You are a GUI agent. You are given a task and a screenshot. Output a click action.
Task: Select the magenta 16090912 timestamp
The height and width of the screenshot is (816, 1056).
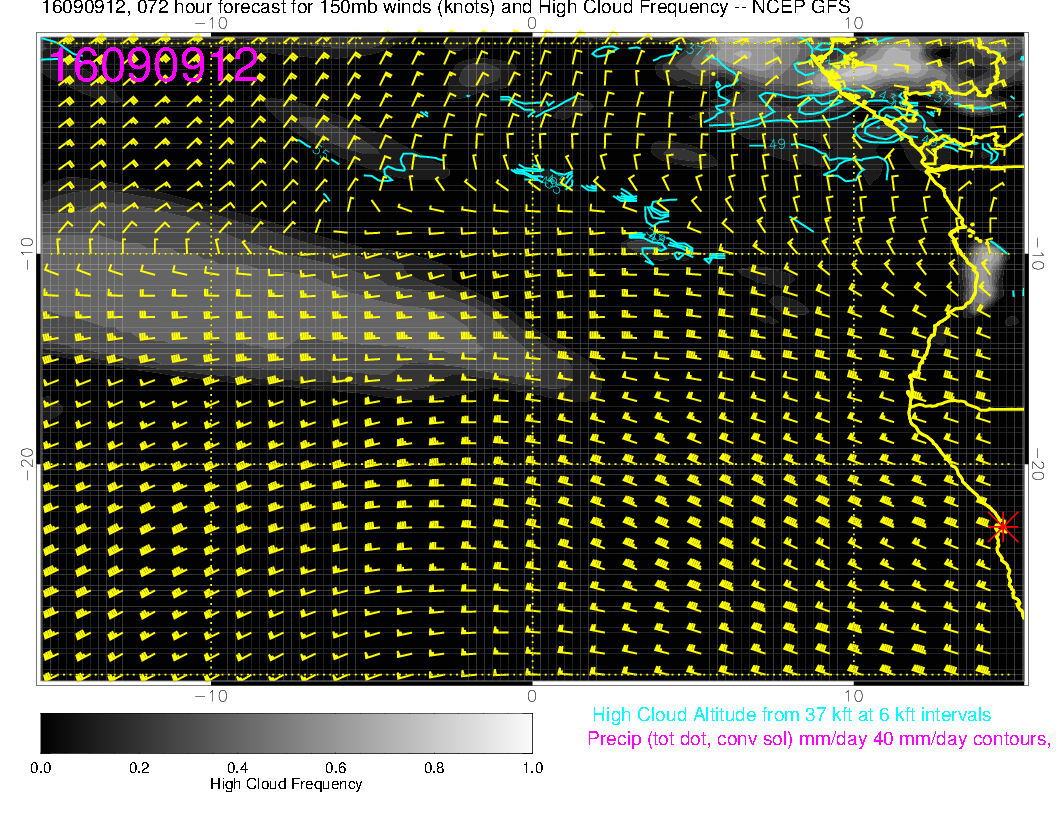tap(155, 65)
